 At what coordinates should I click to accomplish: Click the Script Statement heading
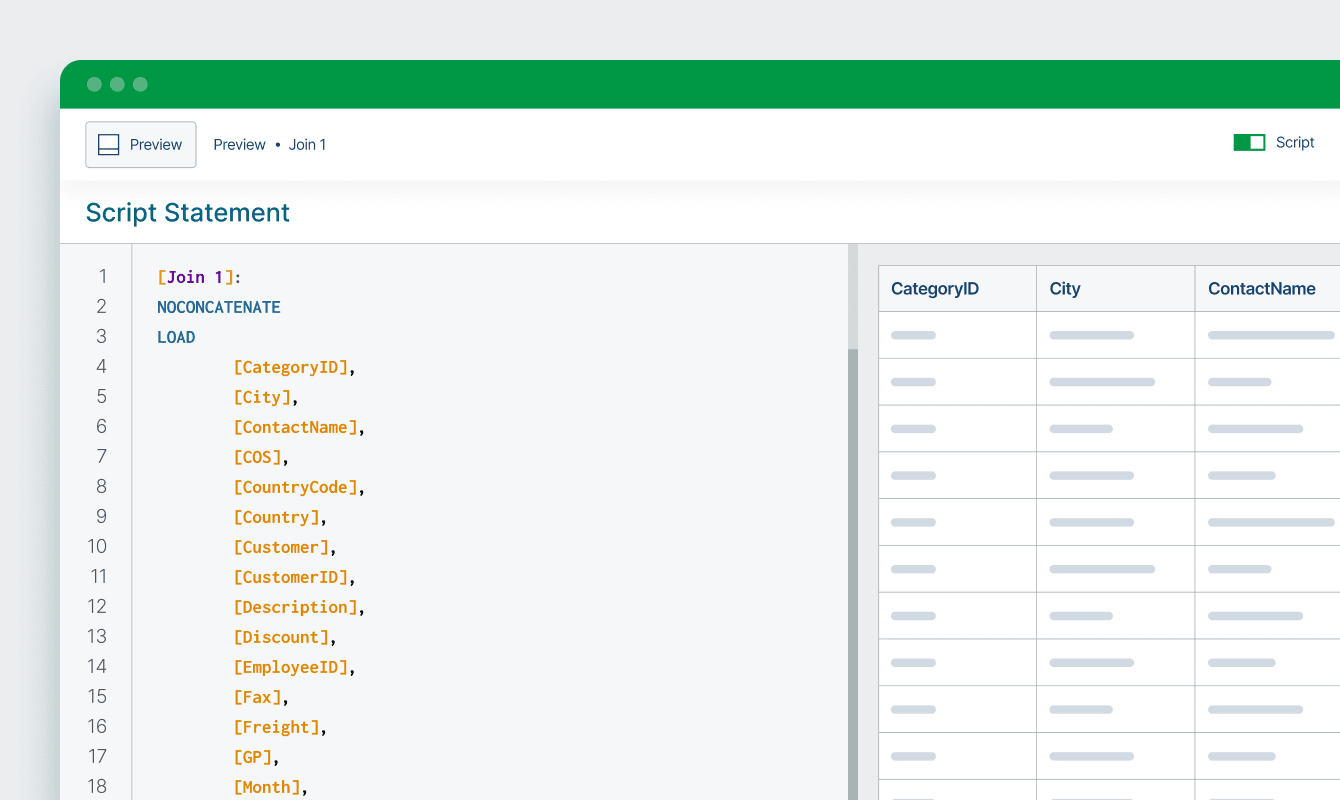tap(188, 212)
